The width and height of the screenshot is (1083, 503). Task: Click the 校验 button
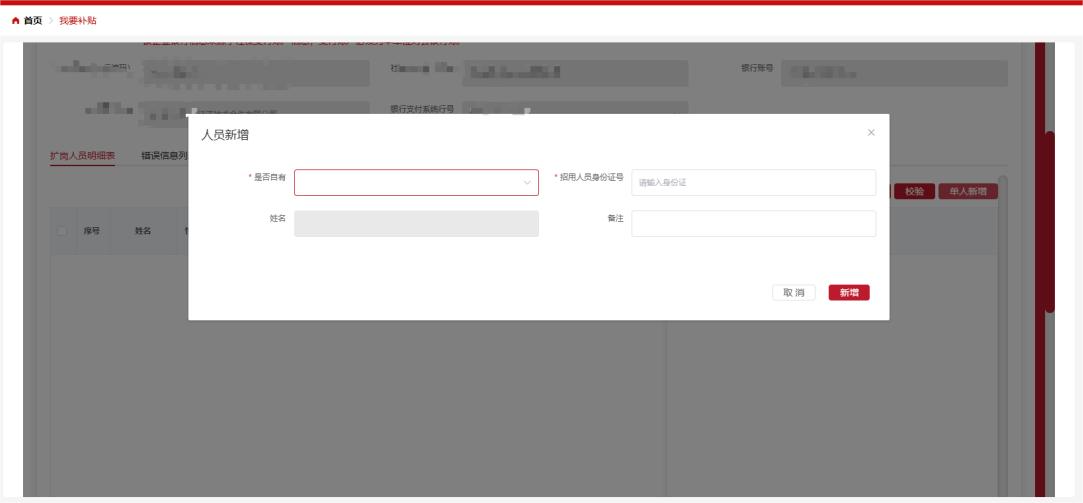click(x=913, y=190)
